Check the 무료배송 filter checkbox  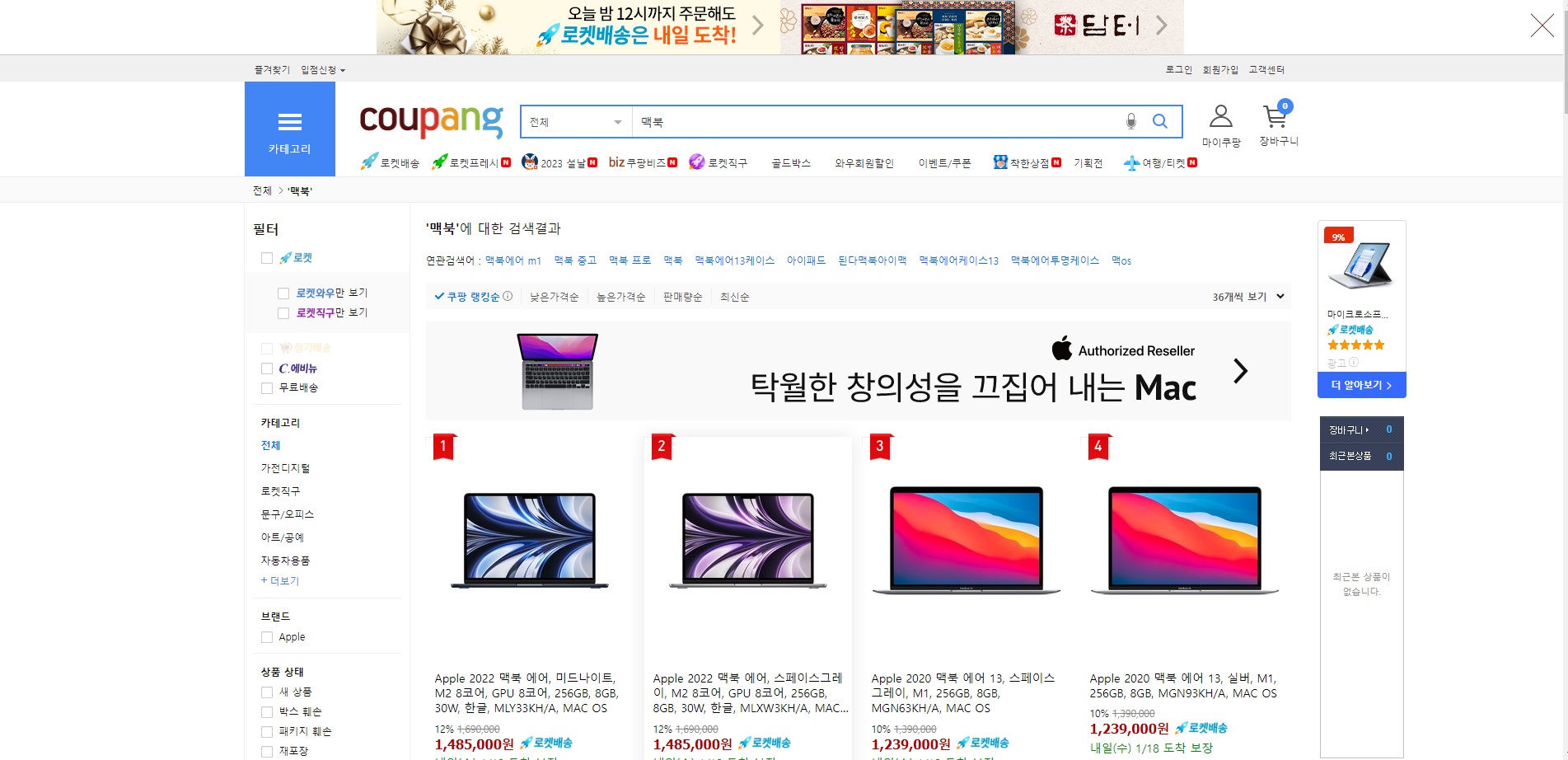[x=265, y=387]
